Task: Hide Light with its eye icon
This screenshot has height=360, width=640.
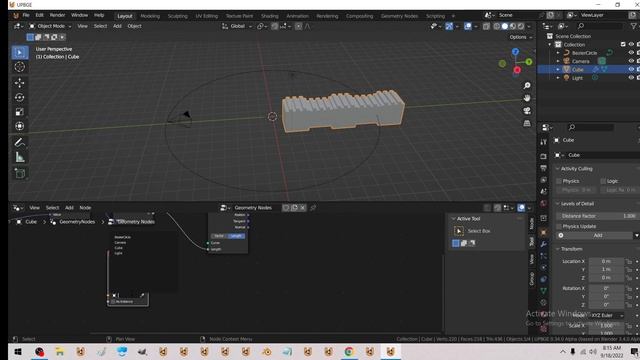Action: (631, 78)
